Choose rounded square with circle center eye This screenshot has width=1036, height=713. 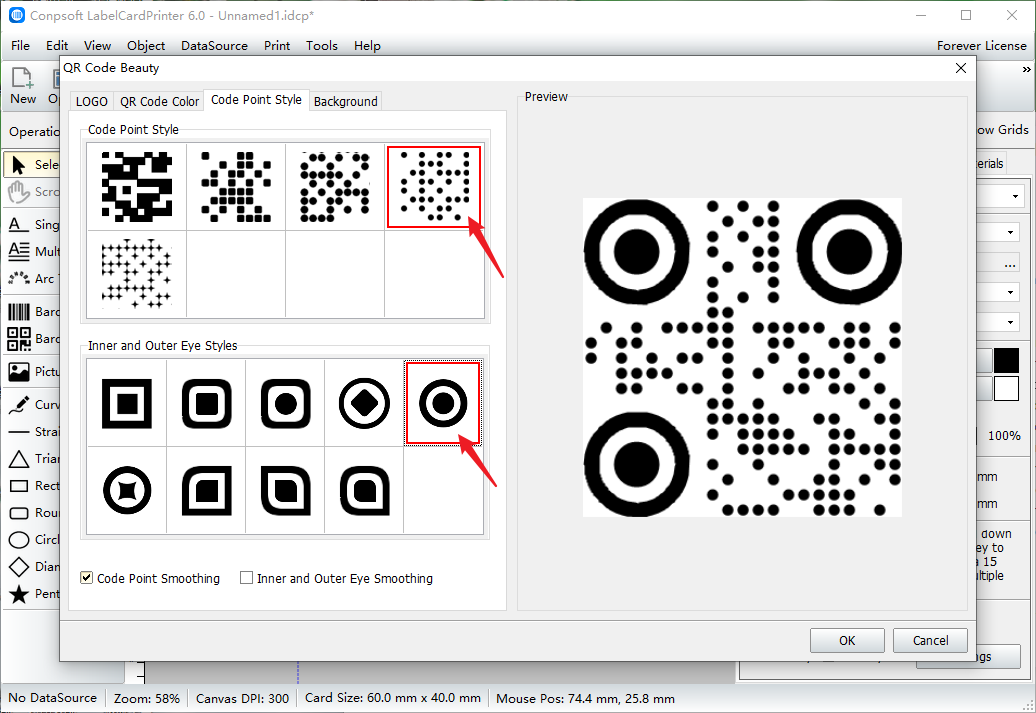pos(285,403)
